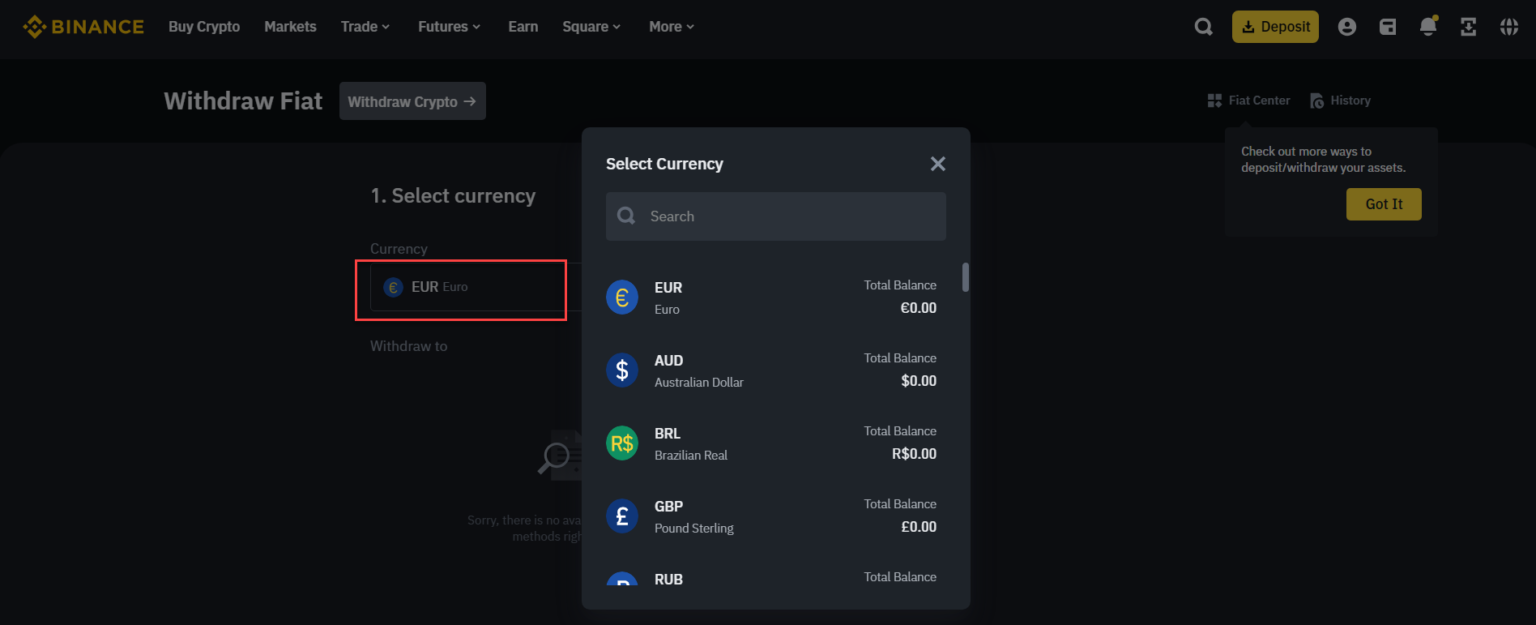Dismiss the tip with the Got It button
The height and width of the screenshot is (625, 1536).
(x=1383, y=203)
